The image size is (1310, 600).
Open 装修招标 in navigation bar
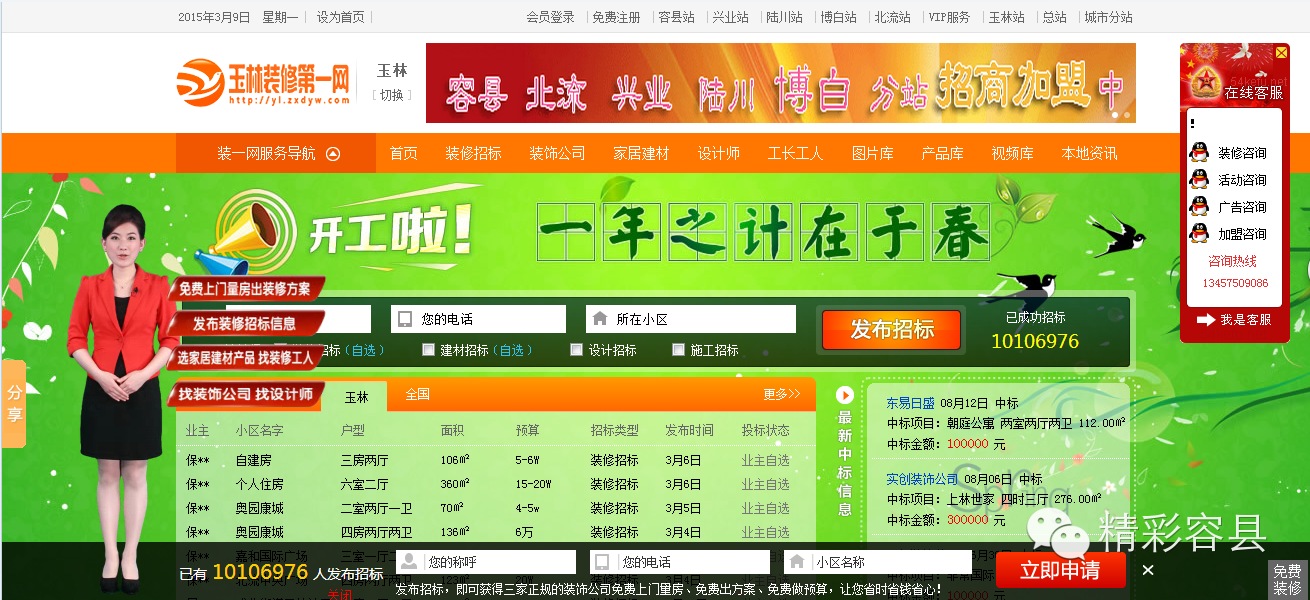click(473, 154)
